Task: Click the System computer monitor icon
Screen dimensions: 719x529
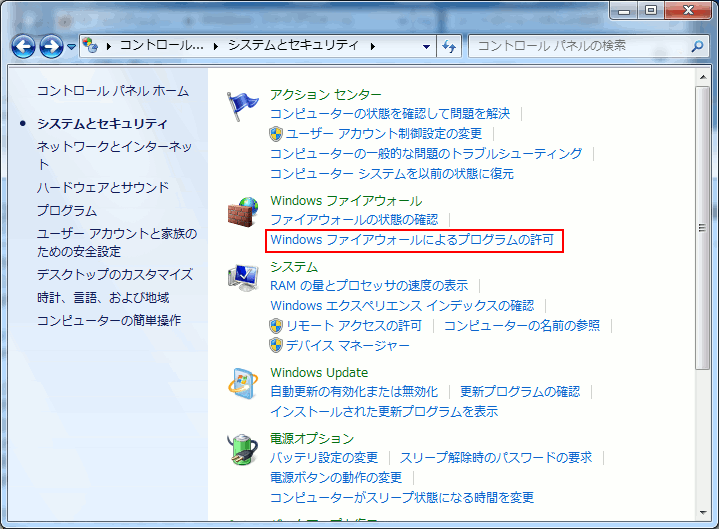Action: tap(243, 278)
